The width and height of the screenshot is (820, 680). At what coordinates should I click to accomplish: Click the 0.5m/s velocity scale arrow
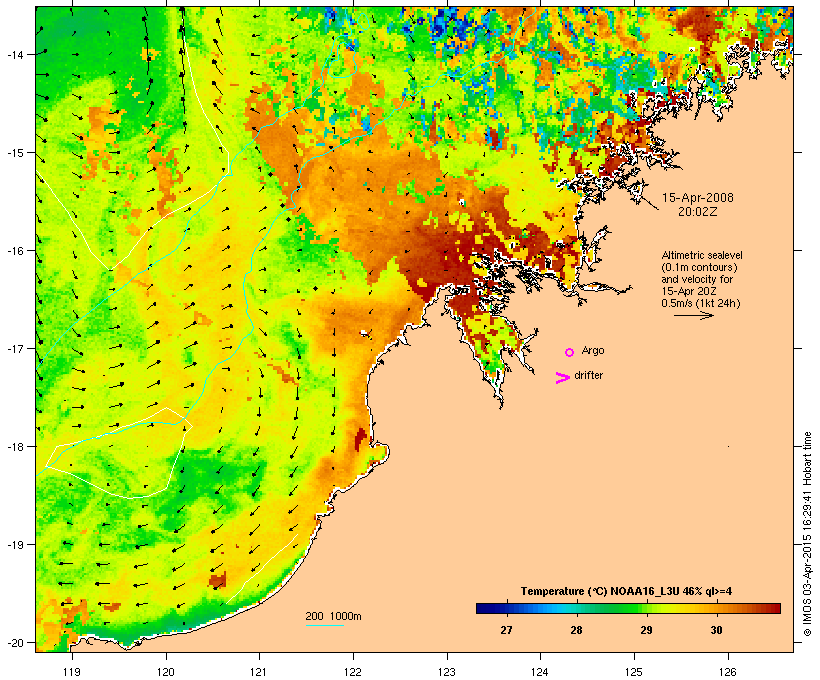693,315
